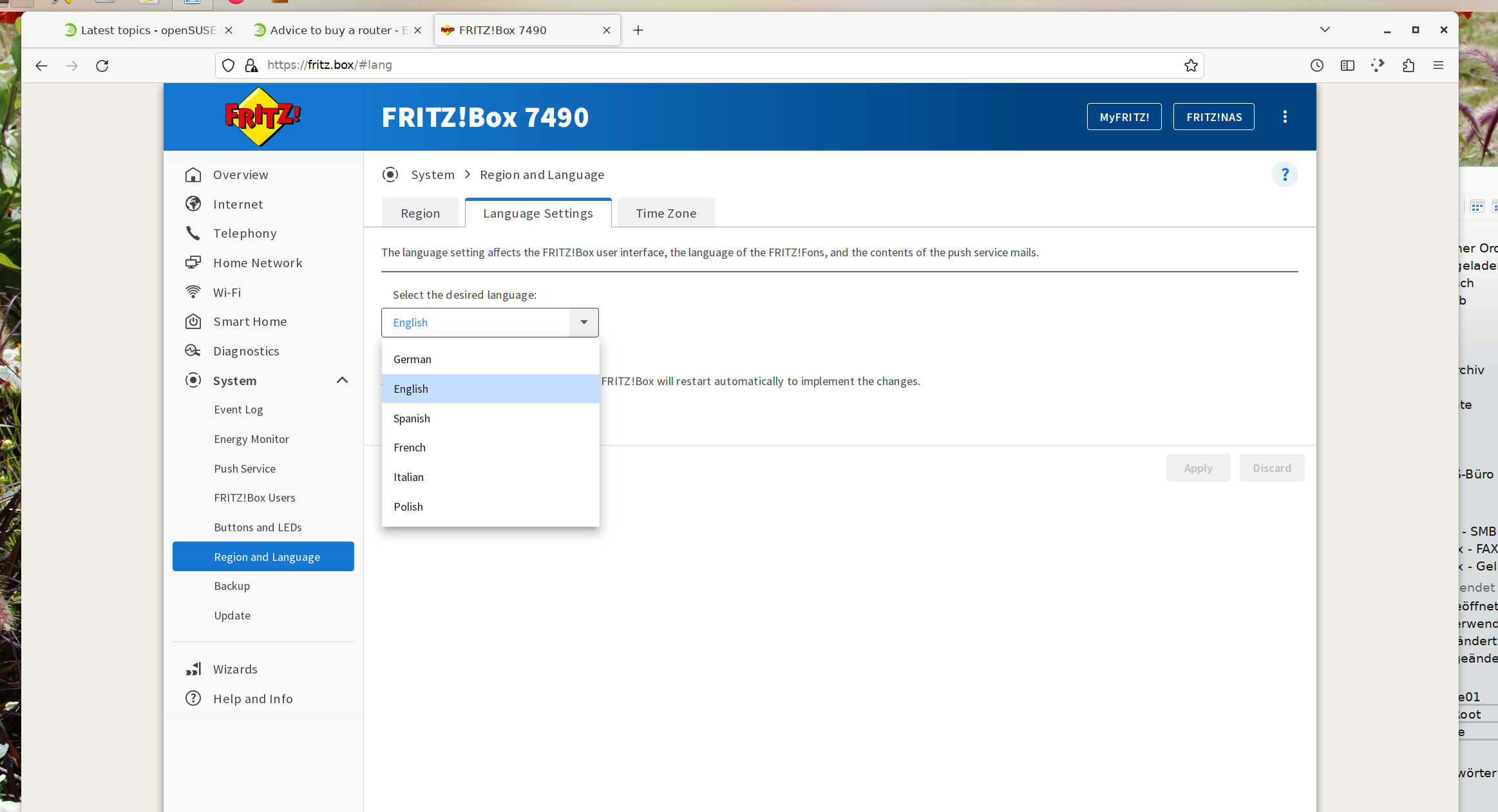
Task: Click the Telephony handset icon
Action: click(193, 233)
